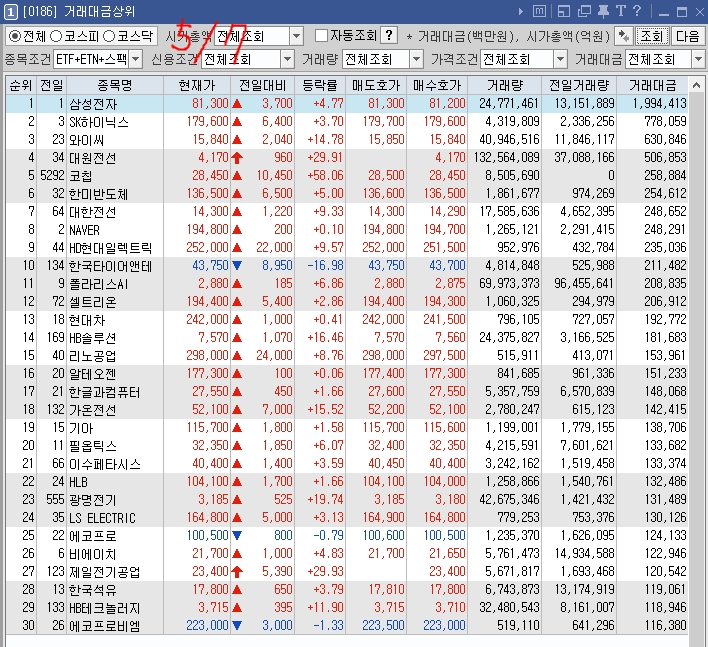Enable the 자동조회 checkbox

(321, 36)
